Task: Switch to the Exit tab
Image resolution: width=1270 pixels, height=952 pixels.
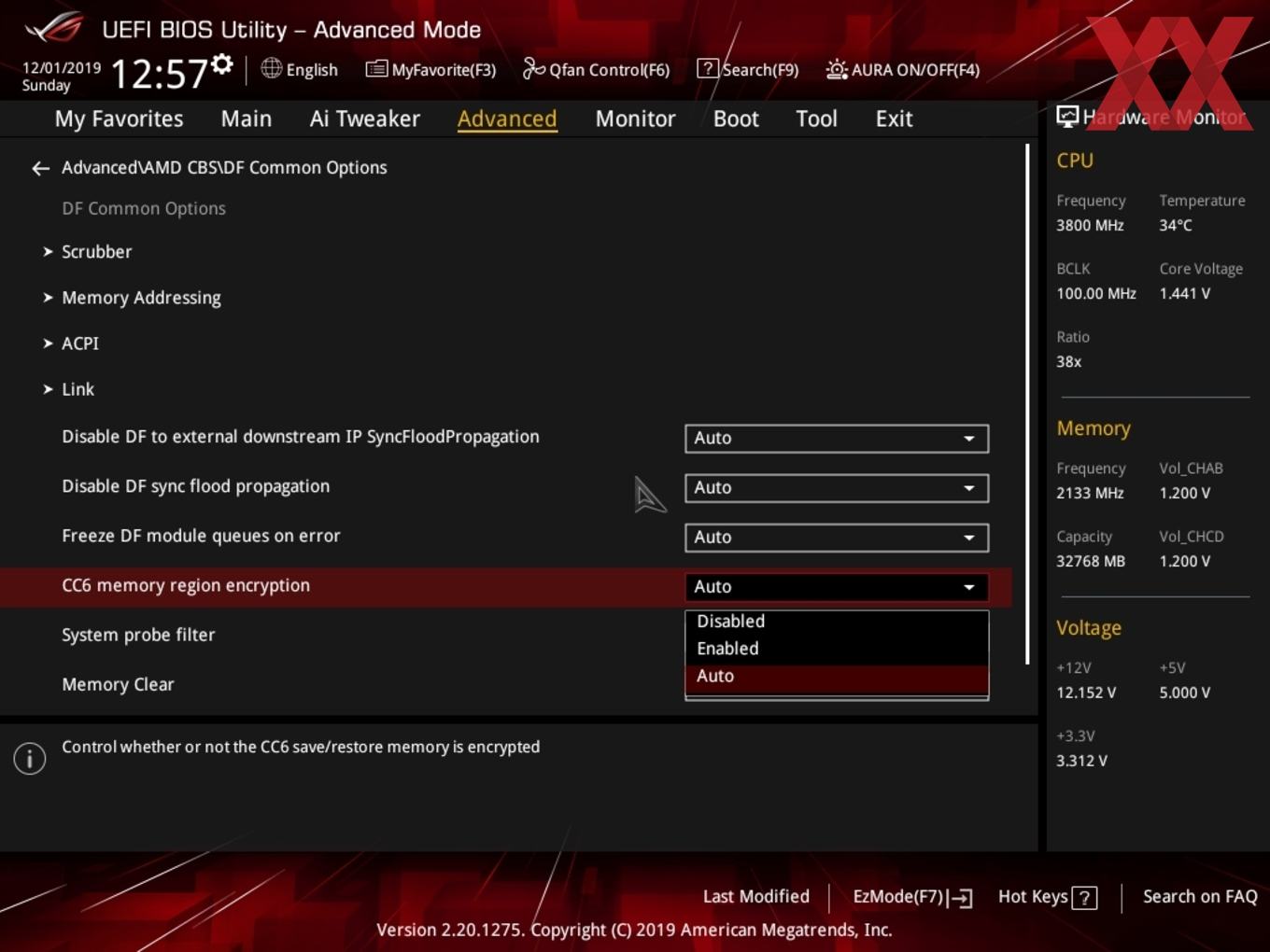Action: click(x=894, y=119)
